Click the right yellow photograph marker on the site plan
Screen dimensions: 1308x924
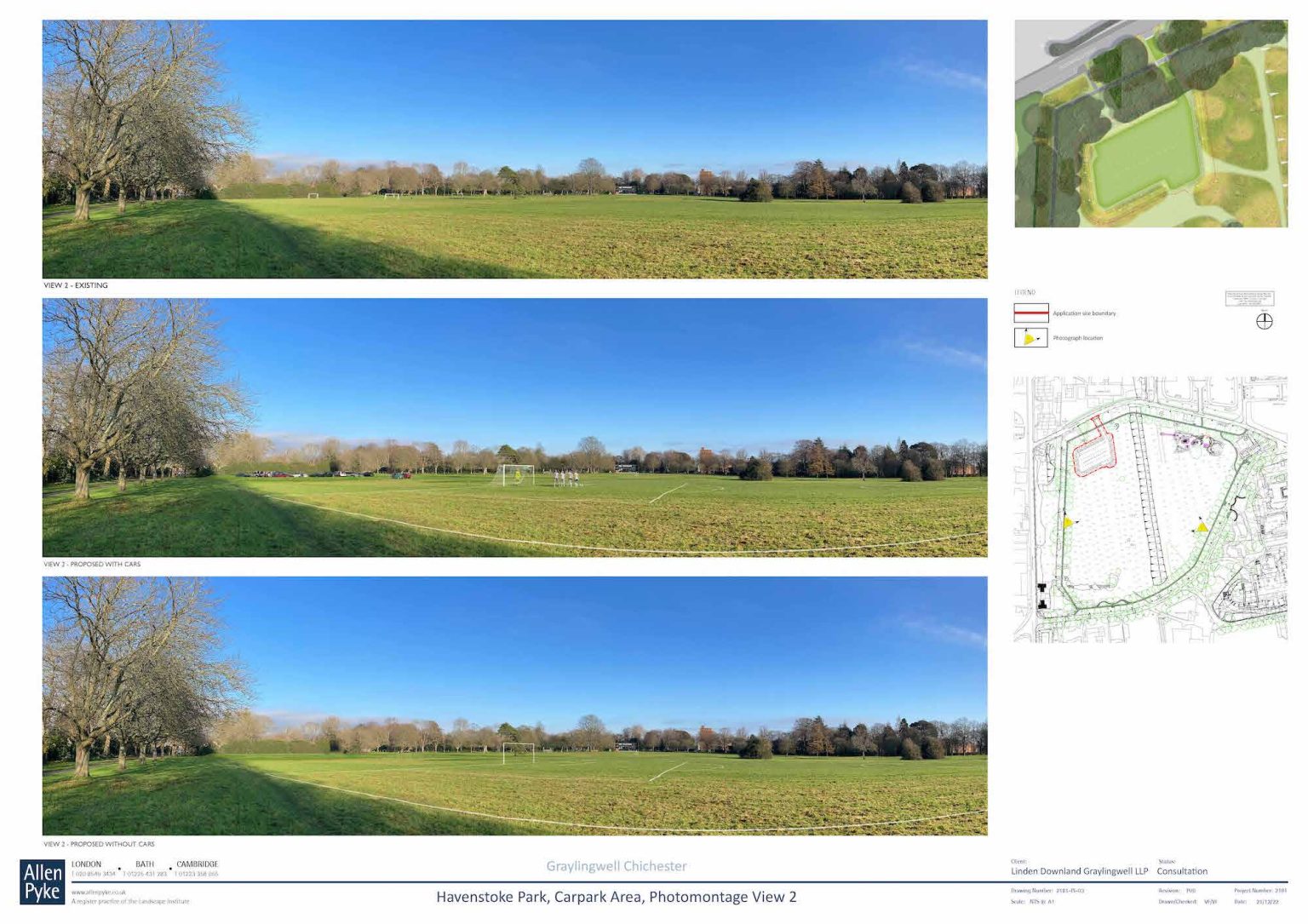coord(1203,527)
